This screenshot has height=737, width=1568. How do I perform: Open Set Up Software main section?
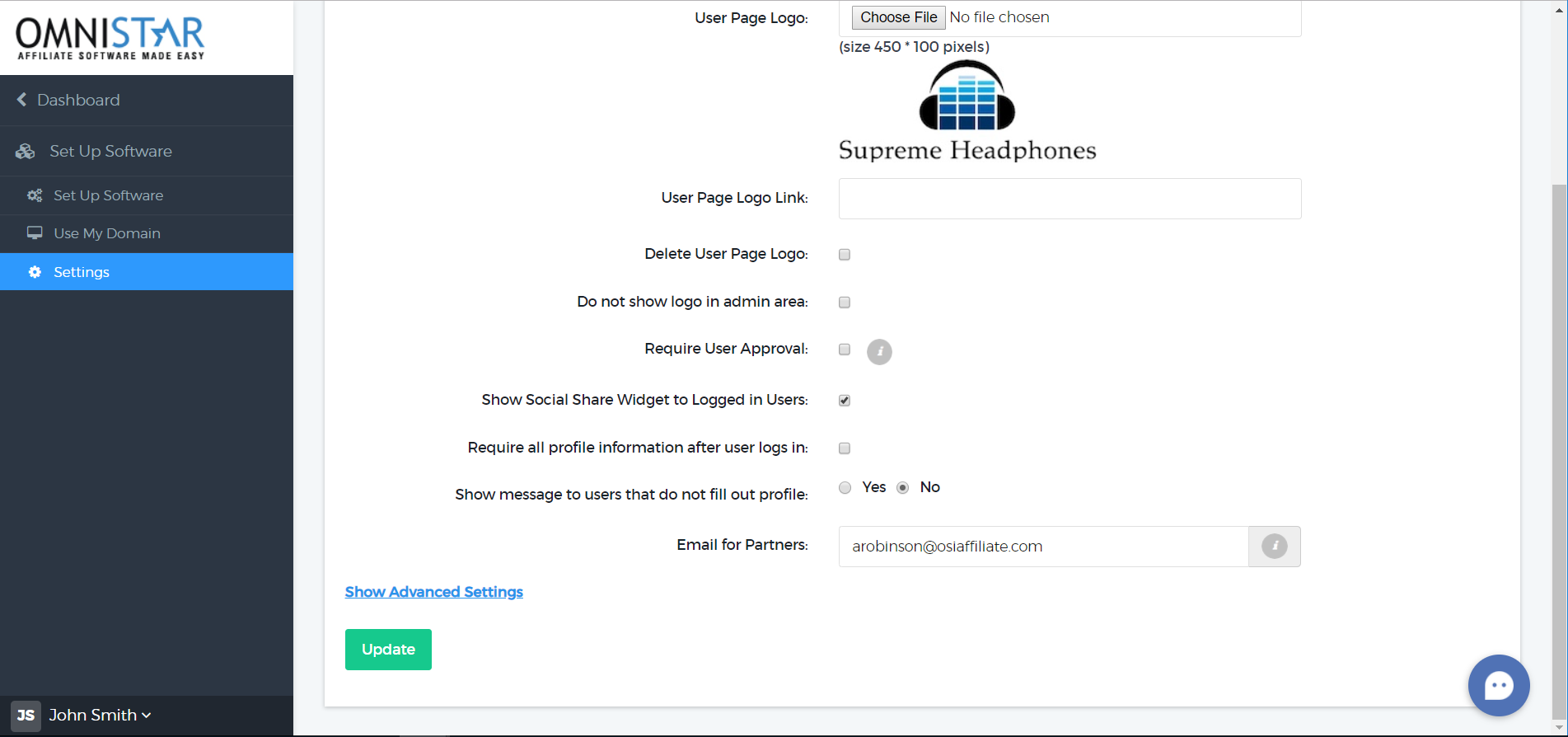point(147,151)
